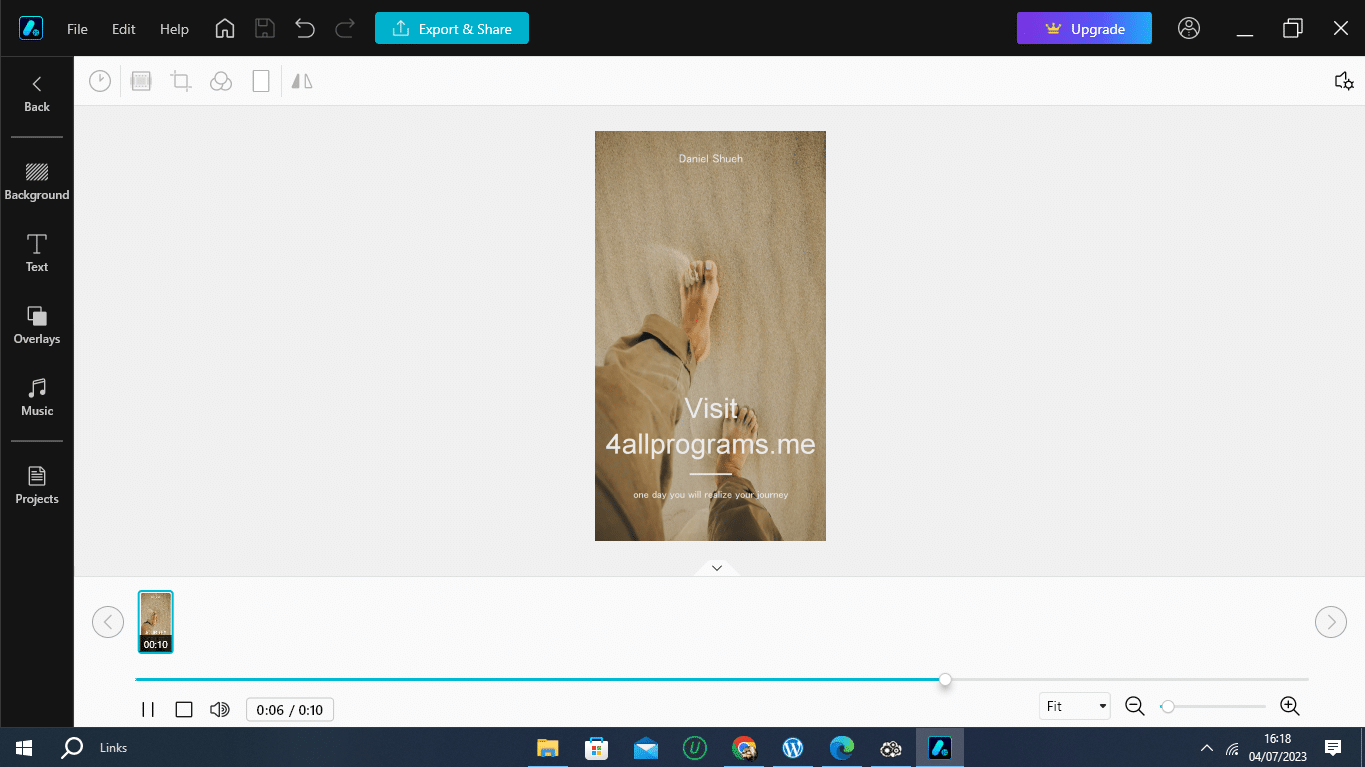The image size is (1365, 767).
Task: Collapse the timeline panel chevron
Action: (717, 567)
